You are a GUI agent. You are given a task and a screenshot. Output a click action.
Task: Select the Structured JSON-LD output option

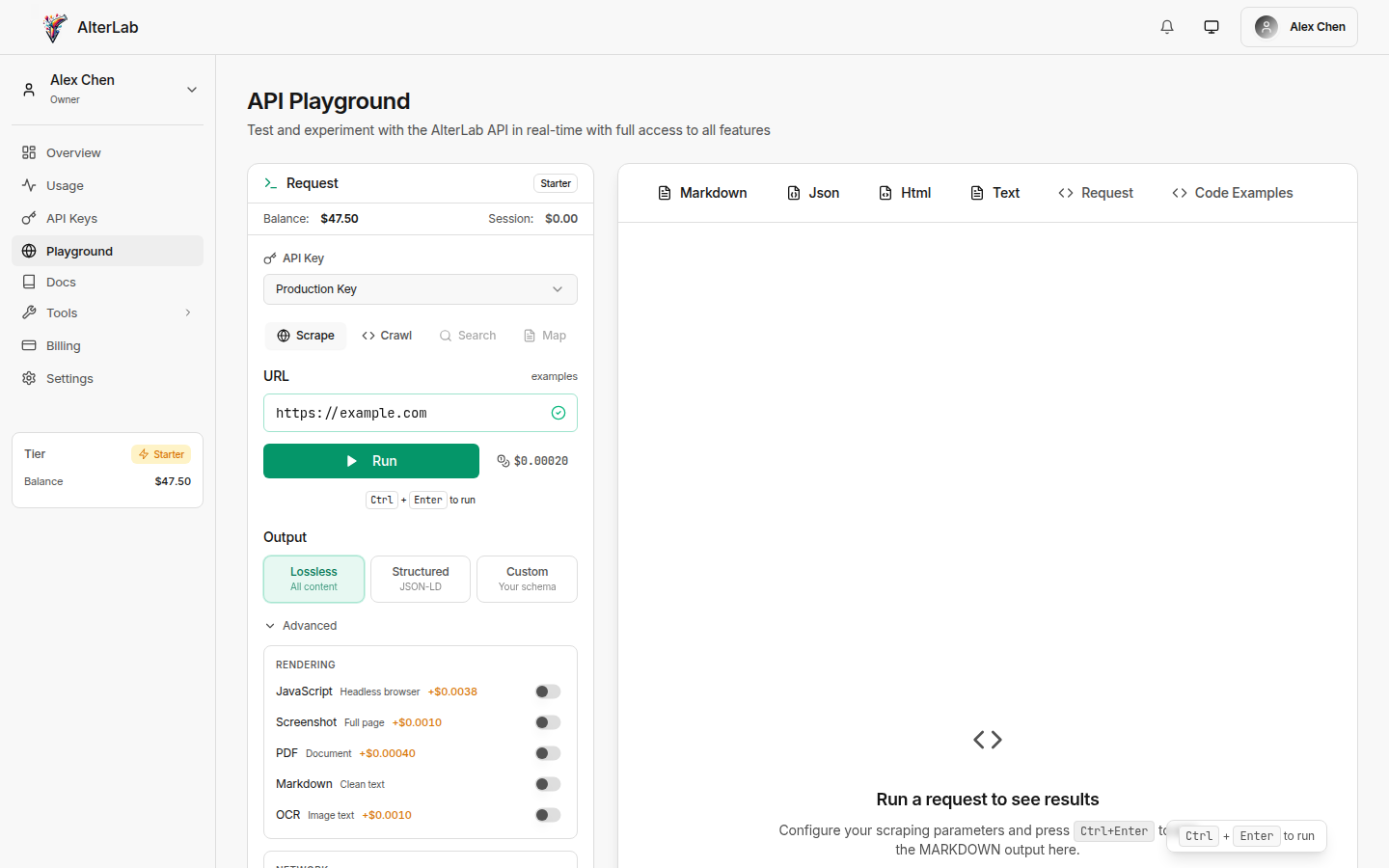click(x=421, y=579)
